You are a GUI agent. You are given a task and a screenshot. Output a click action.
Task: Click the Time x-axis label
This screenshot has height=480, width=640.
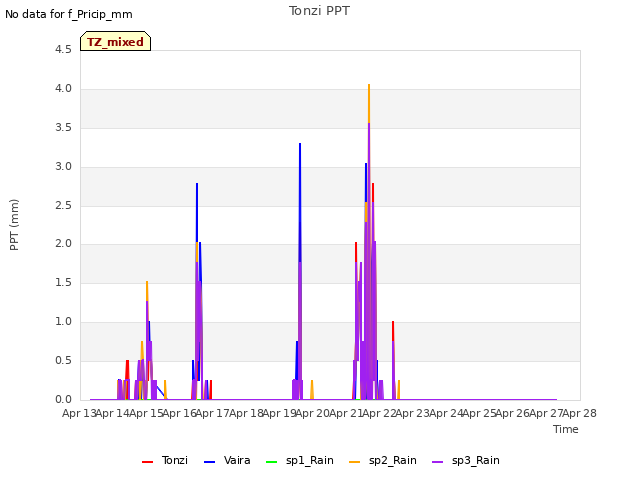pyautogui.click(x=566, y=429)
